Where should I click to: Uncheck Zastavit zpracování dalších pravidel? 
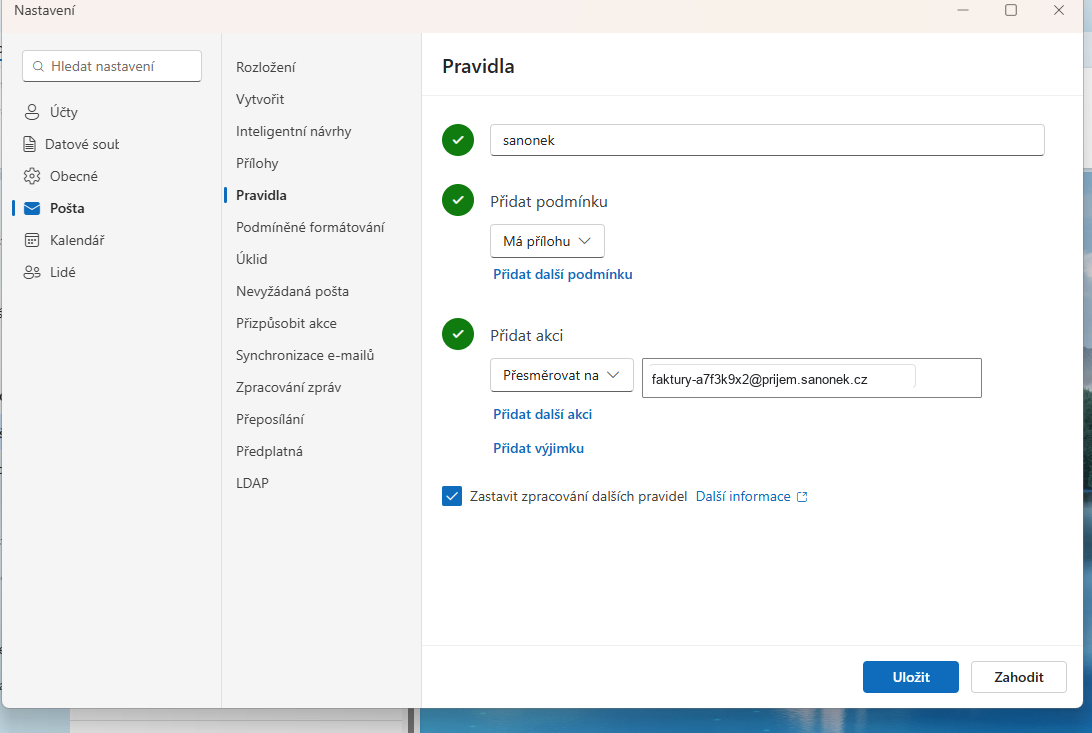[452, 496]
